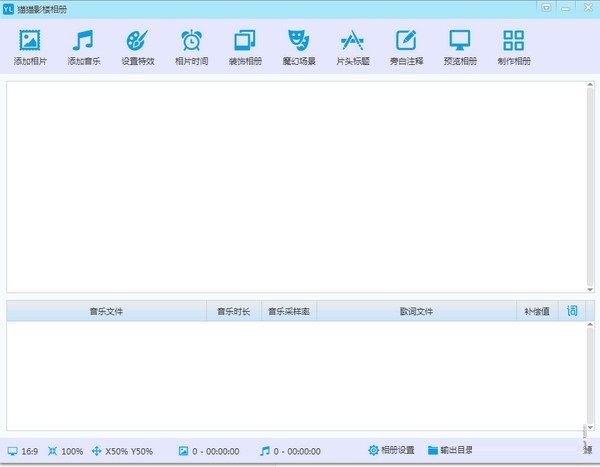Start 制作相册 grid make-album icon
This screenshot has width=600, height=467.
514,40
